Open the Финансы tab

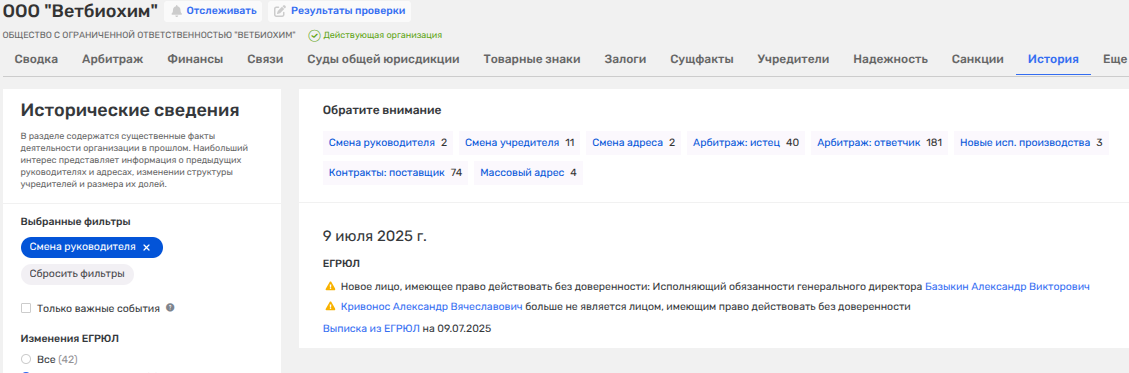pyautogui.click(x=195, y=60)
